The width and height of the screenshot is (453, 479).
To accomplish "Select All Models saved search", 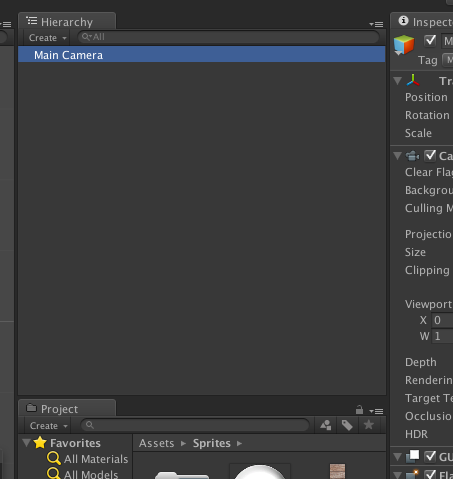I will [x=91, y=474].
